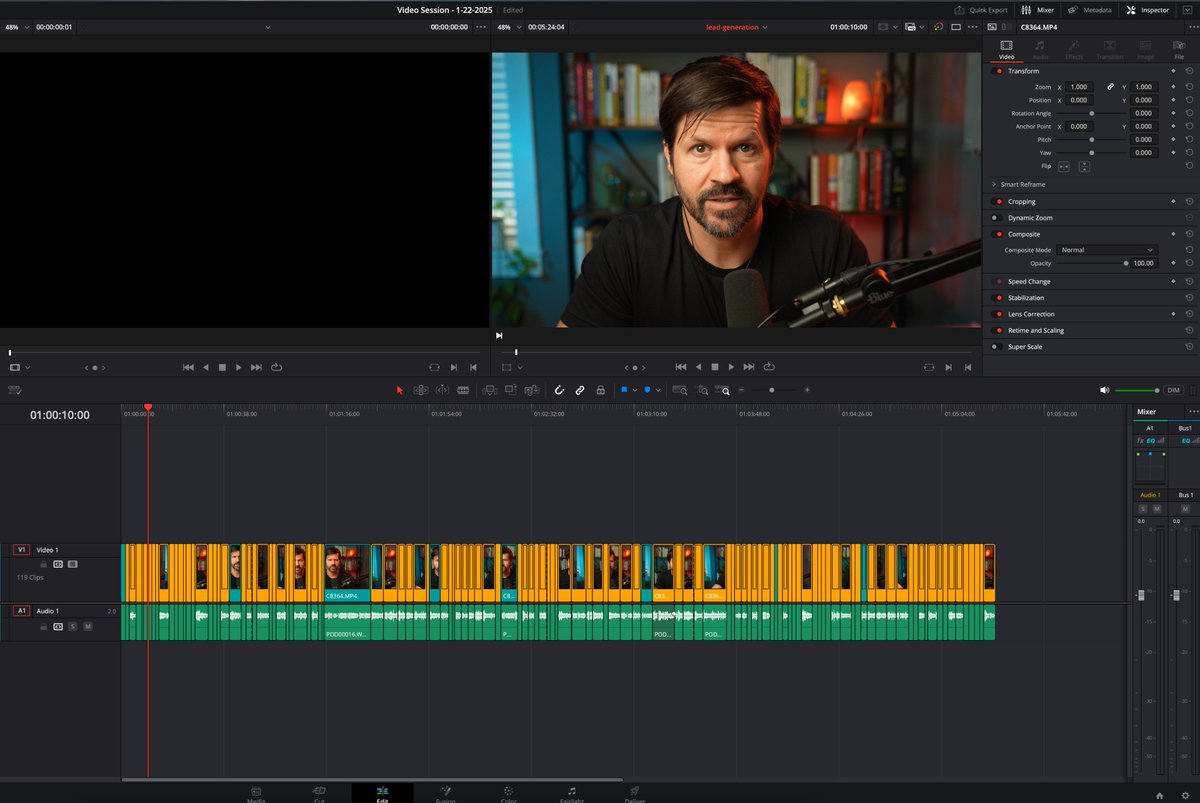
Task: Toggle timeline snapping magnet icon
Action: [559, 390]
